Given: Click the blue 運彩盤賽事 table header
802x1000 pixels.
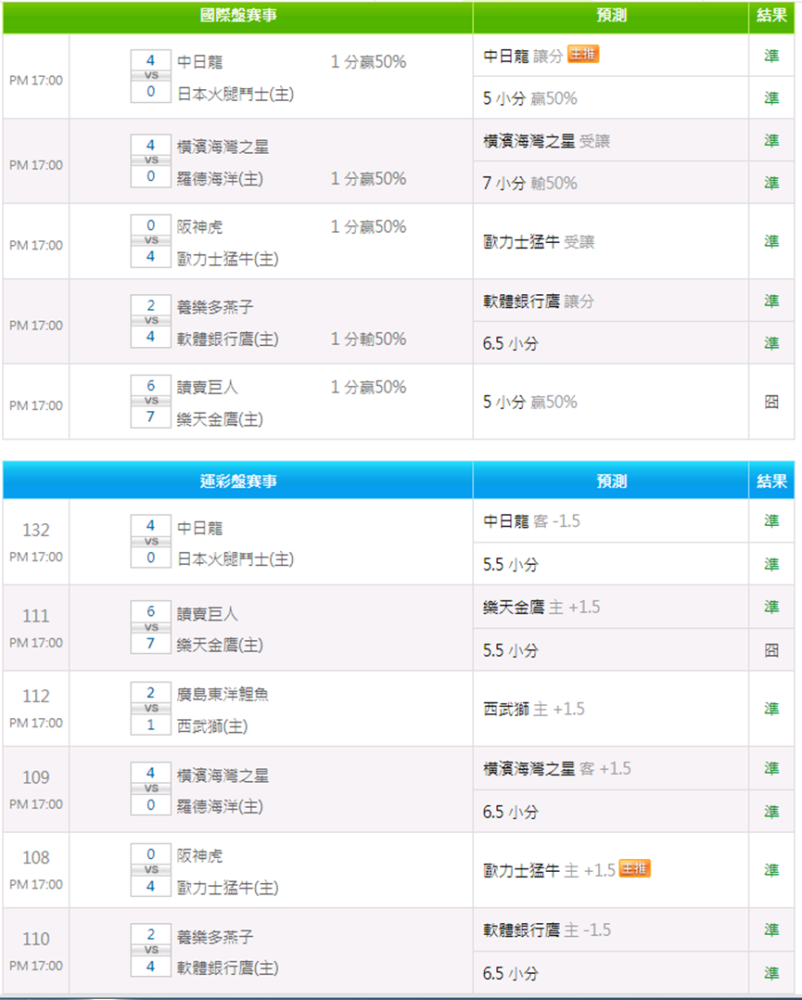Looking at the screenshot, I should [238, 481].
